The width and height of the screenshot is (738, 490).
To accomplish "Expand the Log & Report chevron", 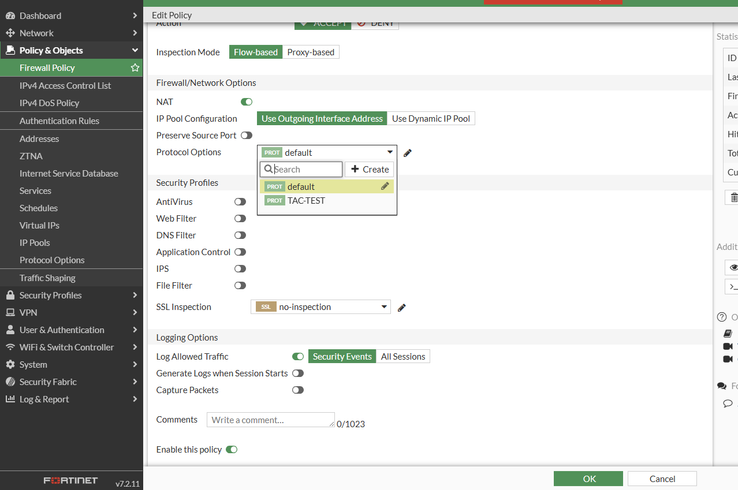I will [135, 399].
